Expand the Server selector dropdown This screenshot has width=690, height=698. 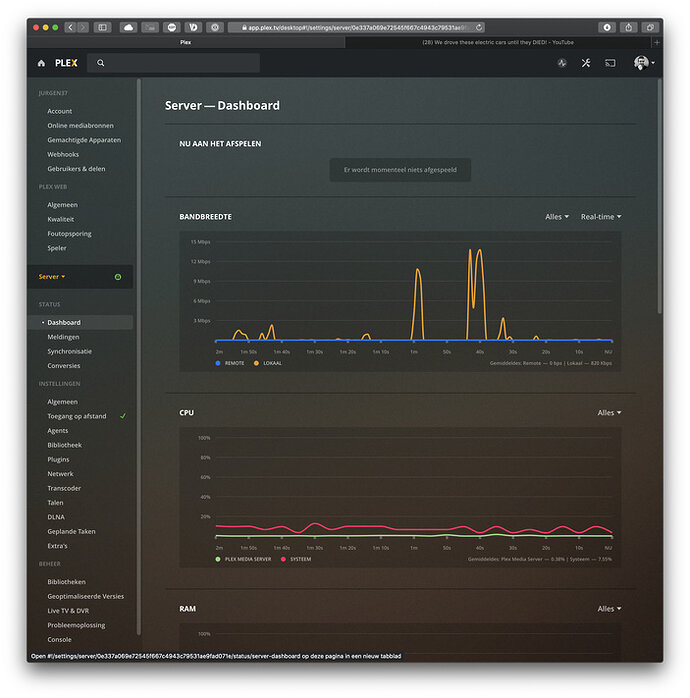click(52, 277)
